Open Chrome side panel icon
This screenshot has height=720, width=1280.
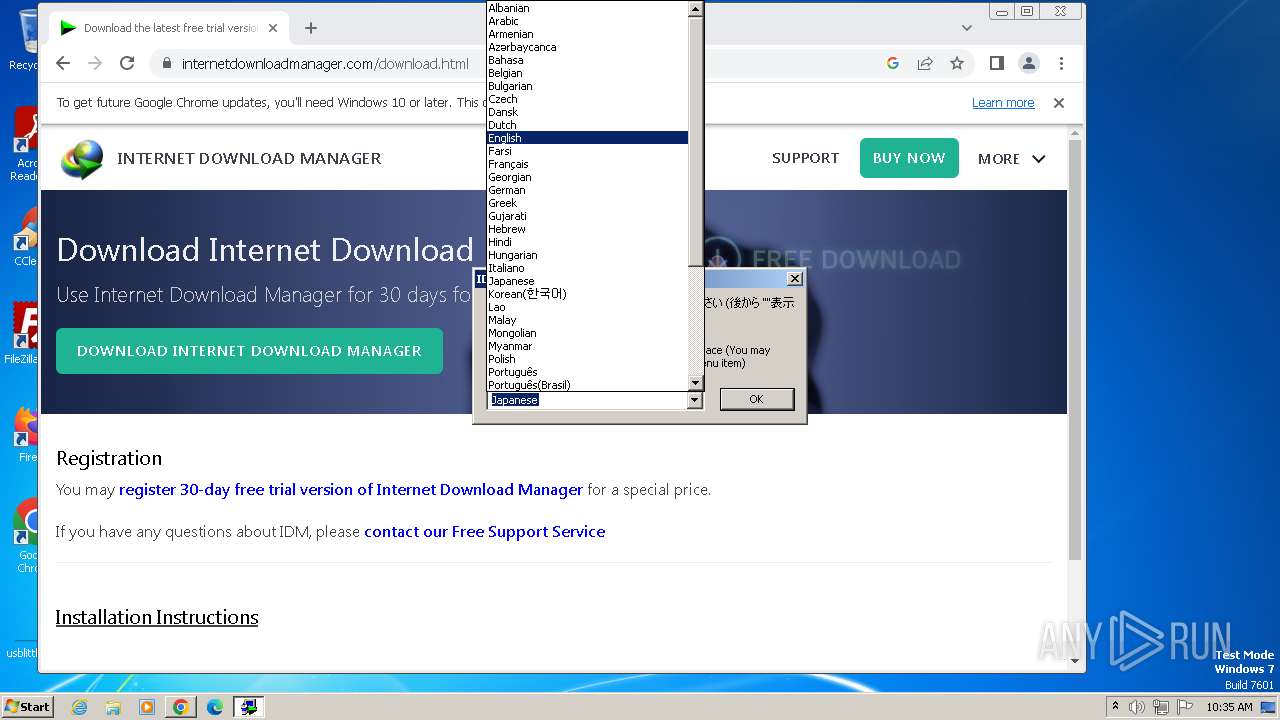point(997,63)
